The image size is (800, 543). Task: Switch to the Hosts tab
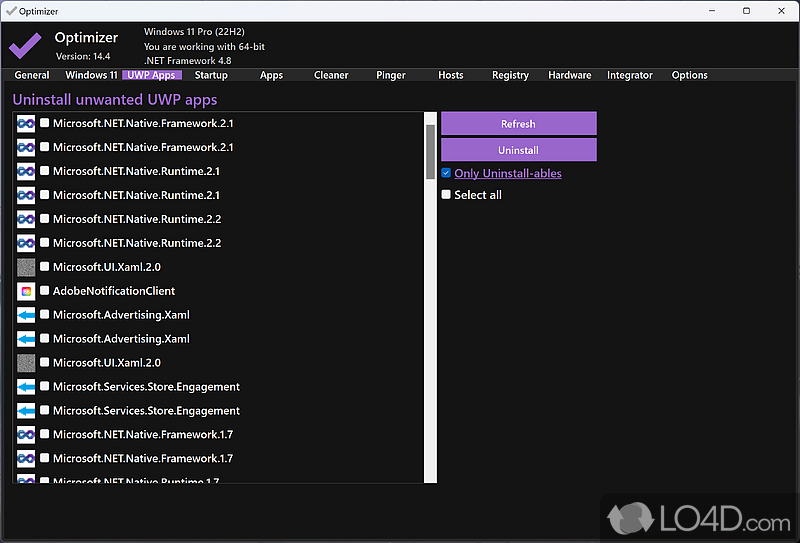tap(451, 75)
